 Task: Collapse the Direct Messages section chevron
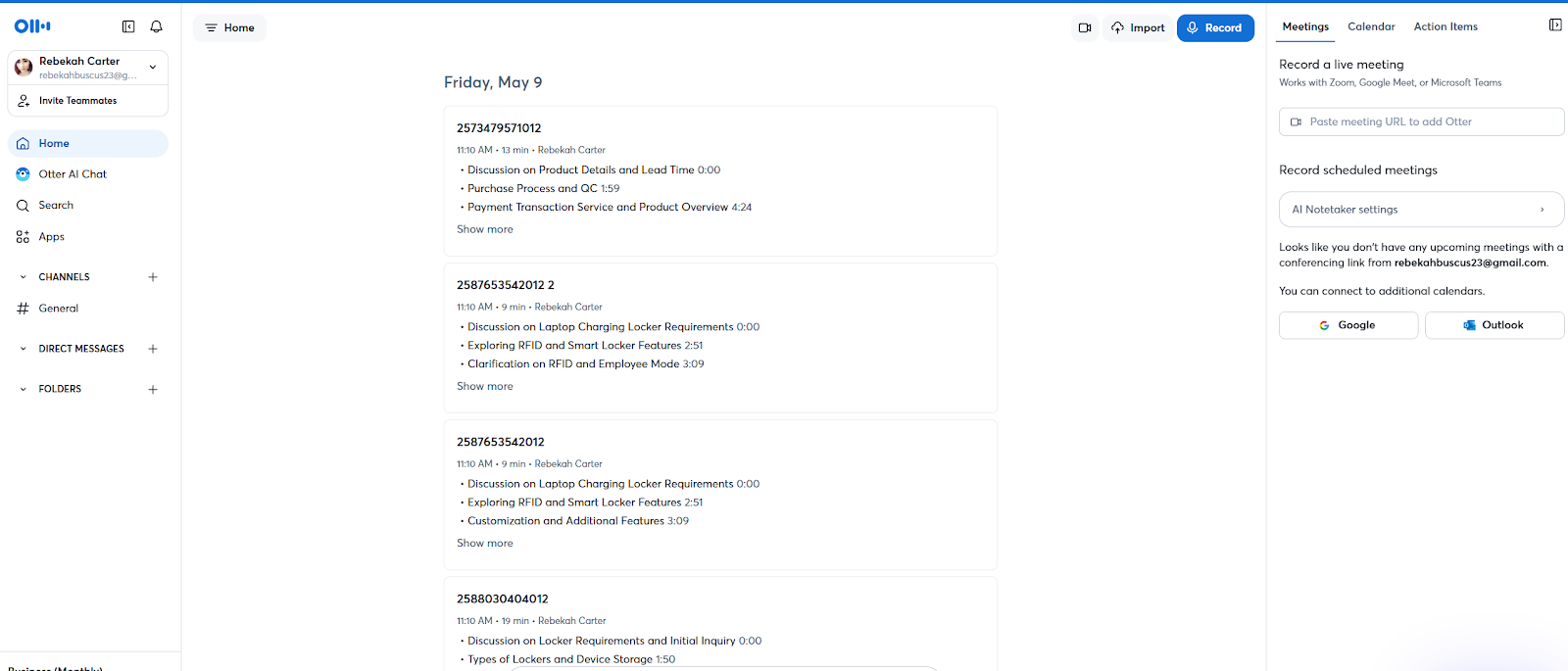coord(24,349)
